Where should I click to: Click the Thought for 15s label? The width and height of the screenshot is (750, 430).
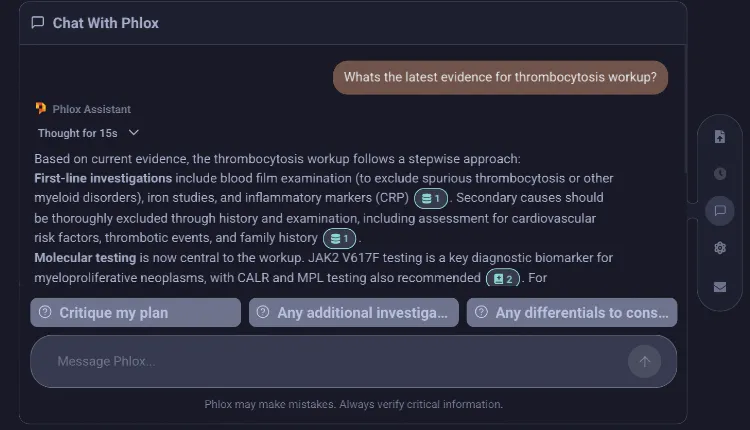[77, 133]
